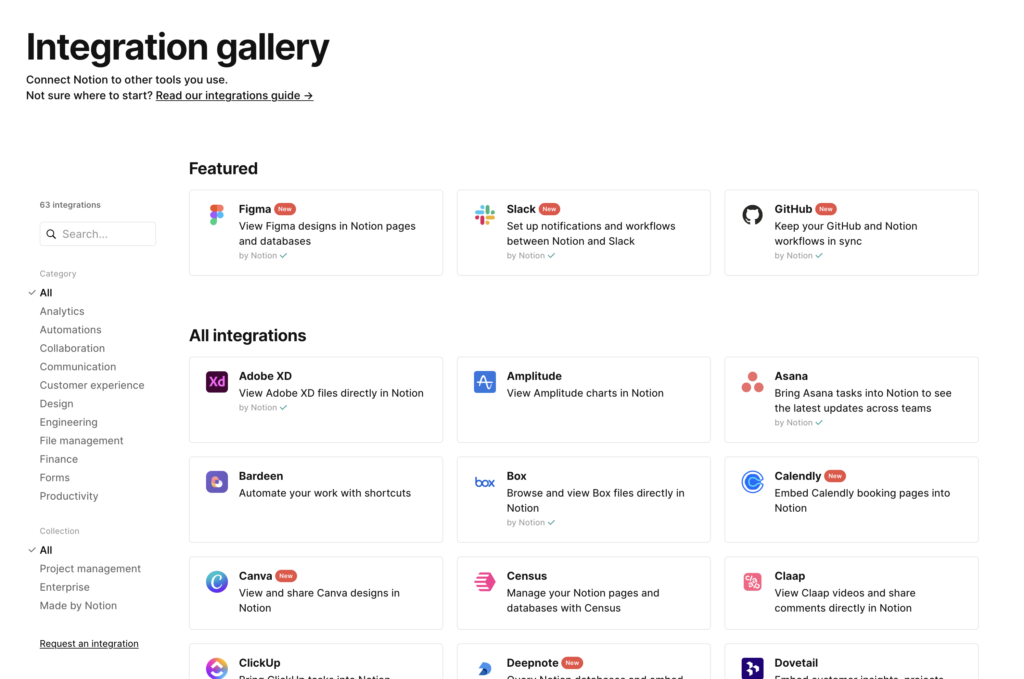Click the GitHub integration icon

point(752,214)
